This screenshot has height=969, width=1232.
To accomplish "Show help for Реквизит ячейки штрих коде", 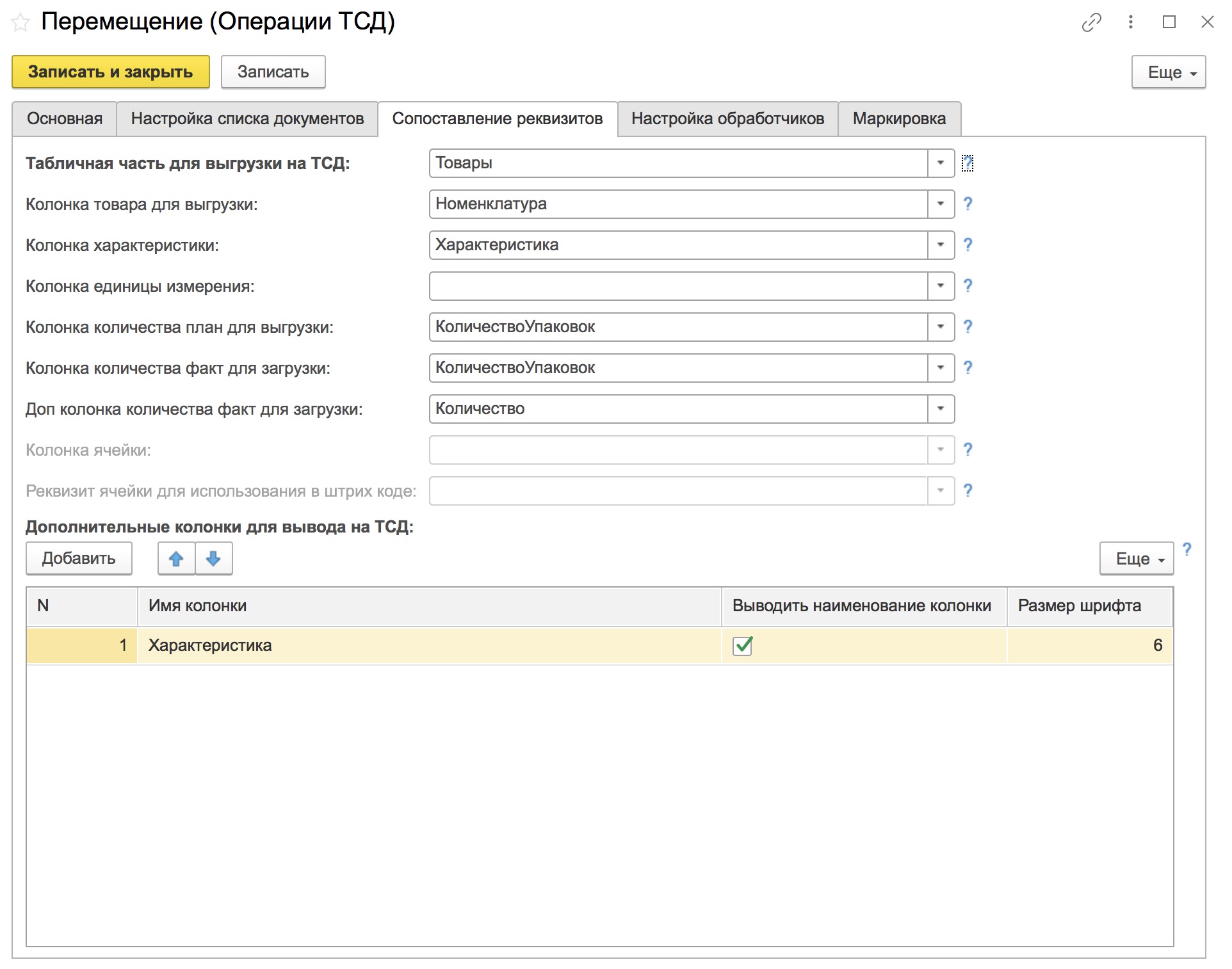I will tap(968, 491).
